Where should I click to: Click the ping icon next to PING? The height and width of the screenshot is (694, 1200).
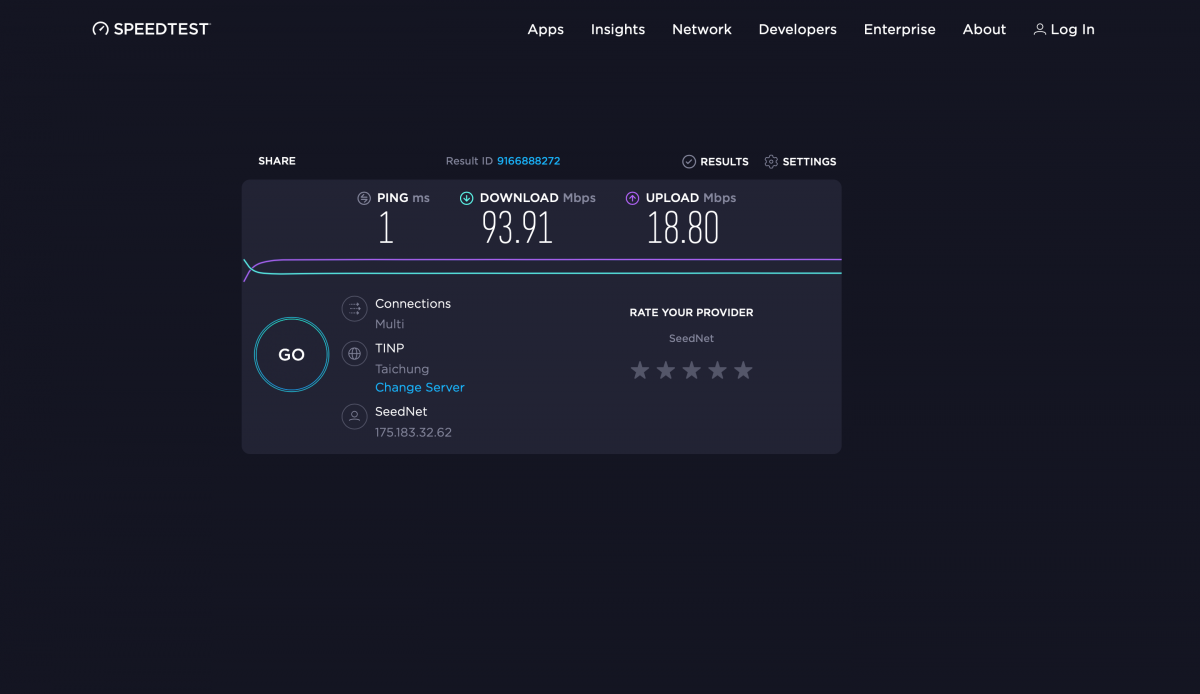pos(364,198)
